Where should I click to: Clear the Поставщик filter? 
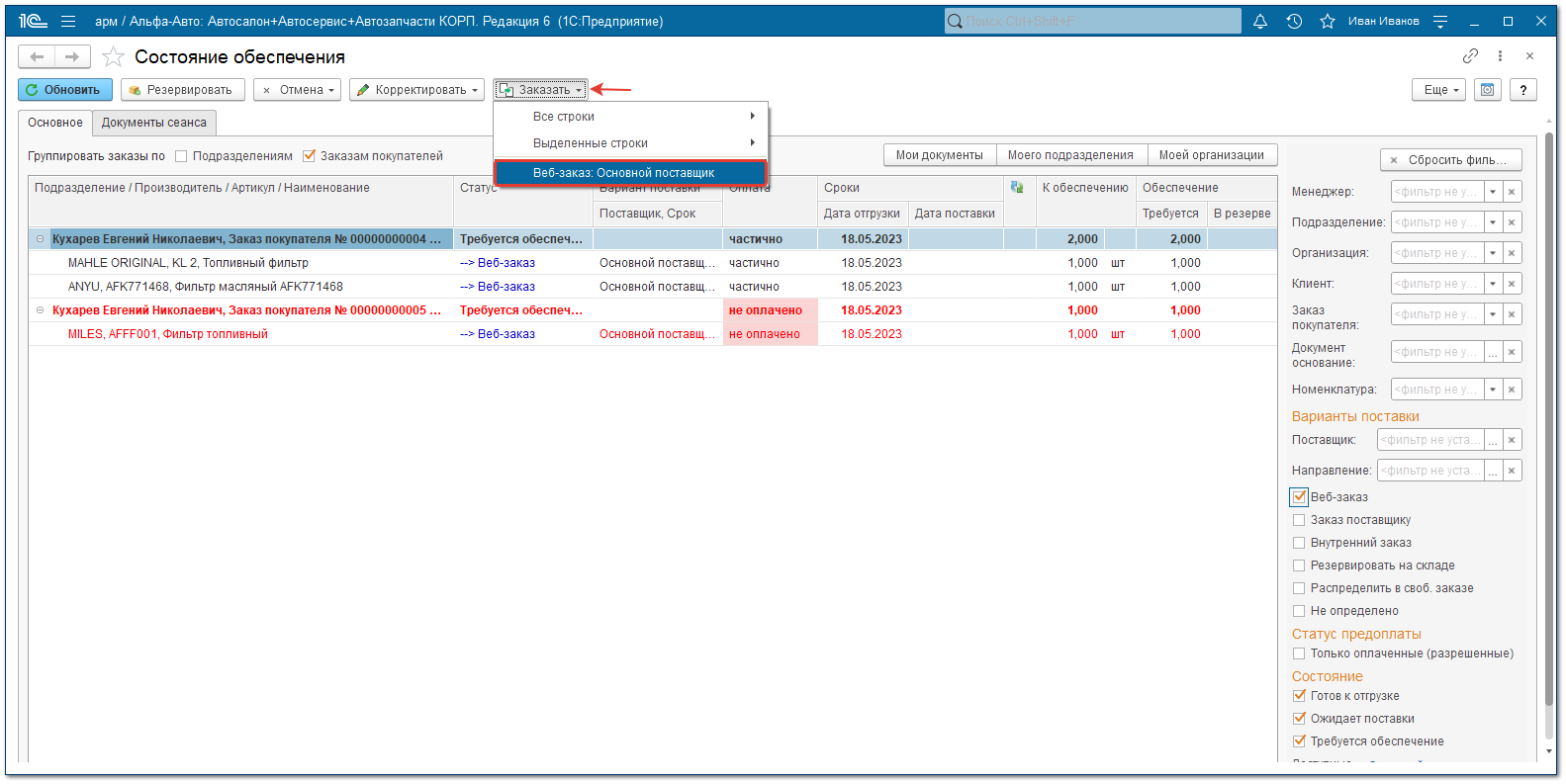pyautogui.click(x=1512, y=440)
